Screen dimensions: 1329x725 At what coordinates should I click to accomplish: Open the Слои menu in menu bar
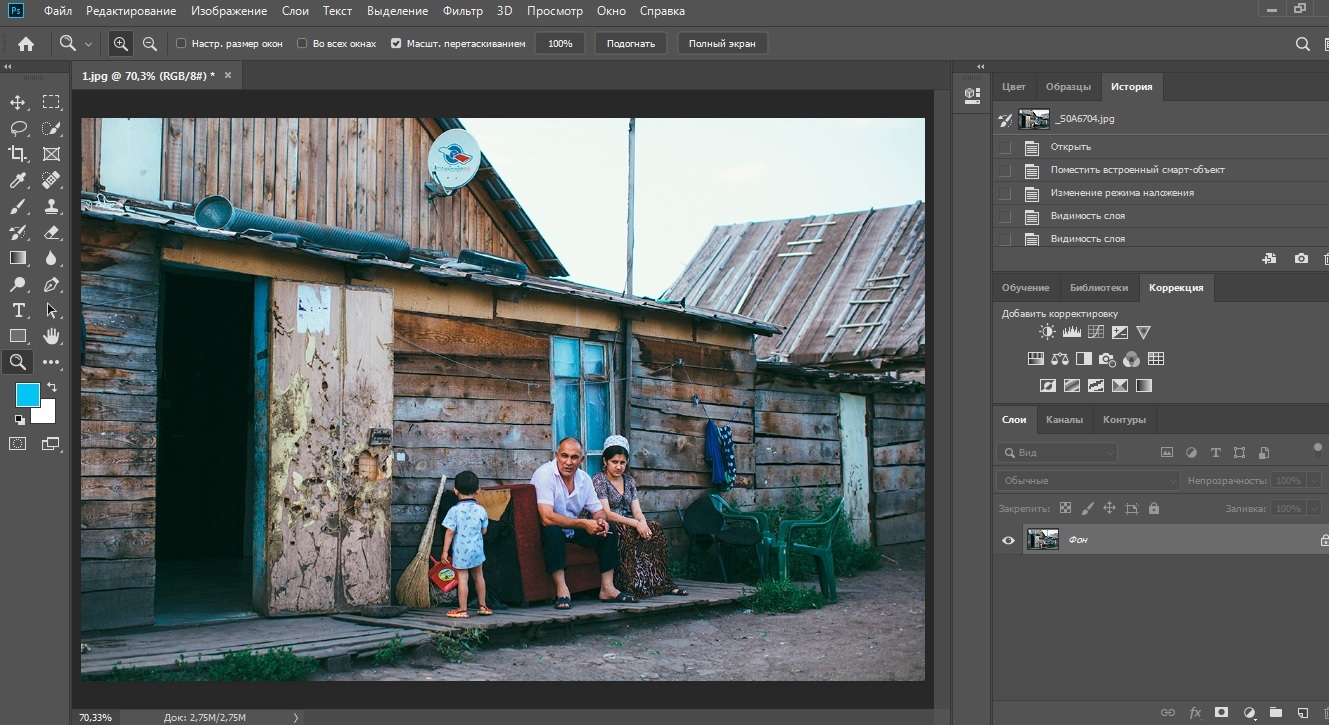coord(296,11)
